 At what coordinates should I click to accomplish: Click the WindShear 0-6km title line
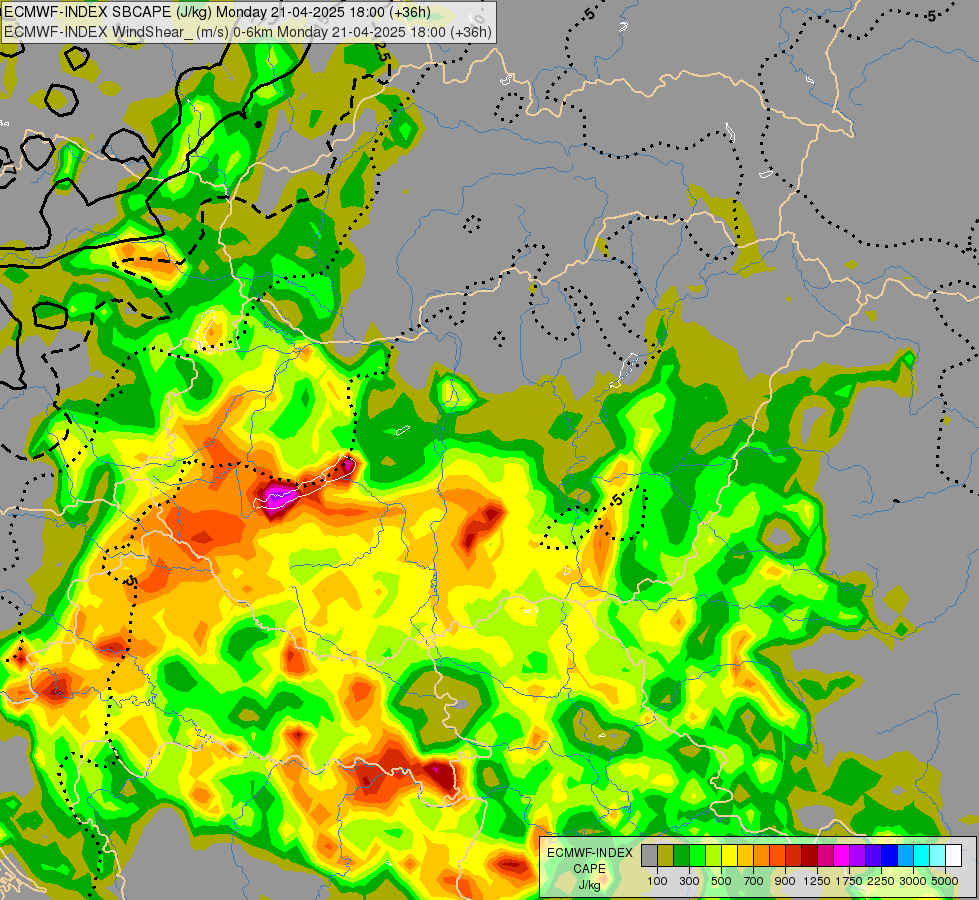click(x=248, y=32)
